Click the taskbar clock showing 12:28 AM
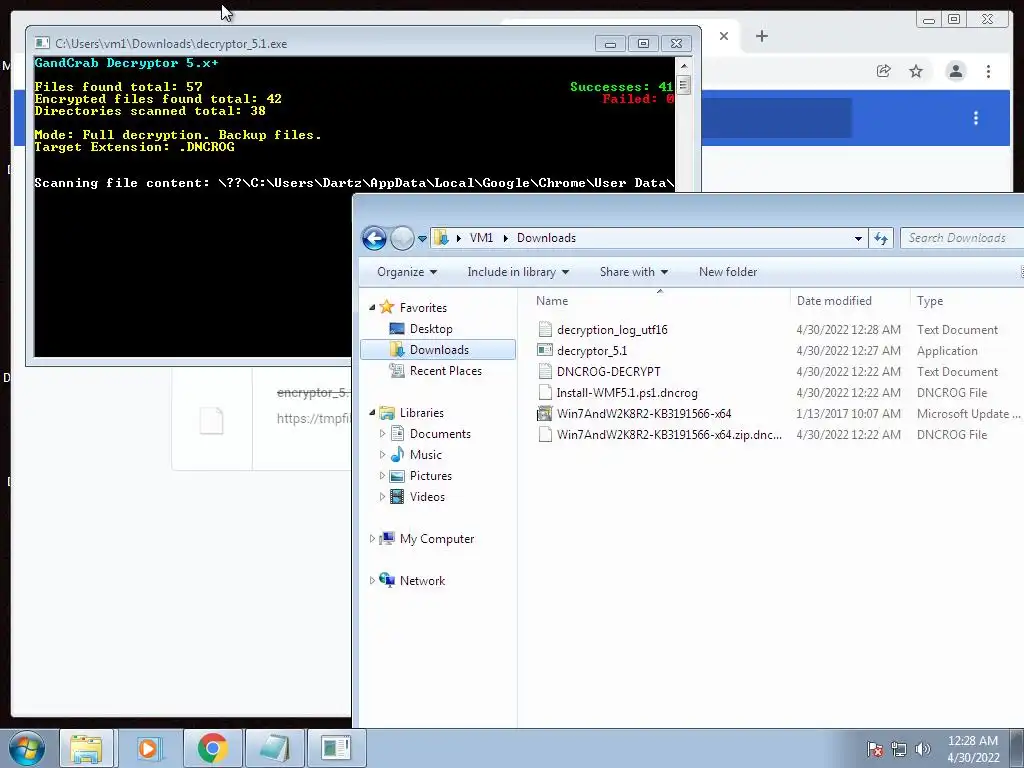 coord(972,749)
